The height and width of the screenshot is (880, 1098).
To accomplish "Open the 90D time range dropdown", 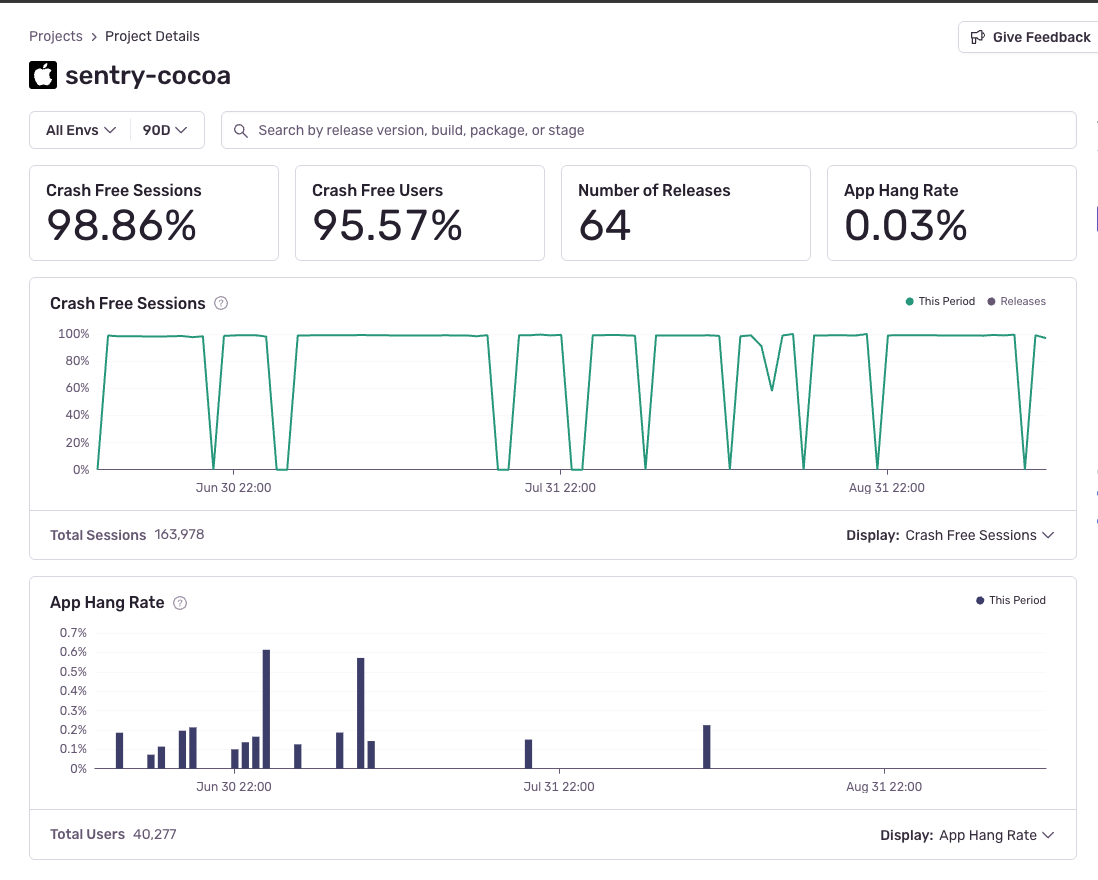I will pyautogui.click(x=165, y=130).
